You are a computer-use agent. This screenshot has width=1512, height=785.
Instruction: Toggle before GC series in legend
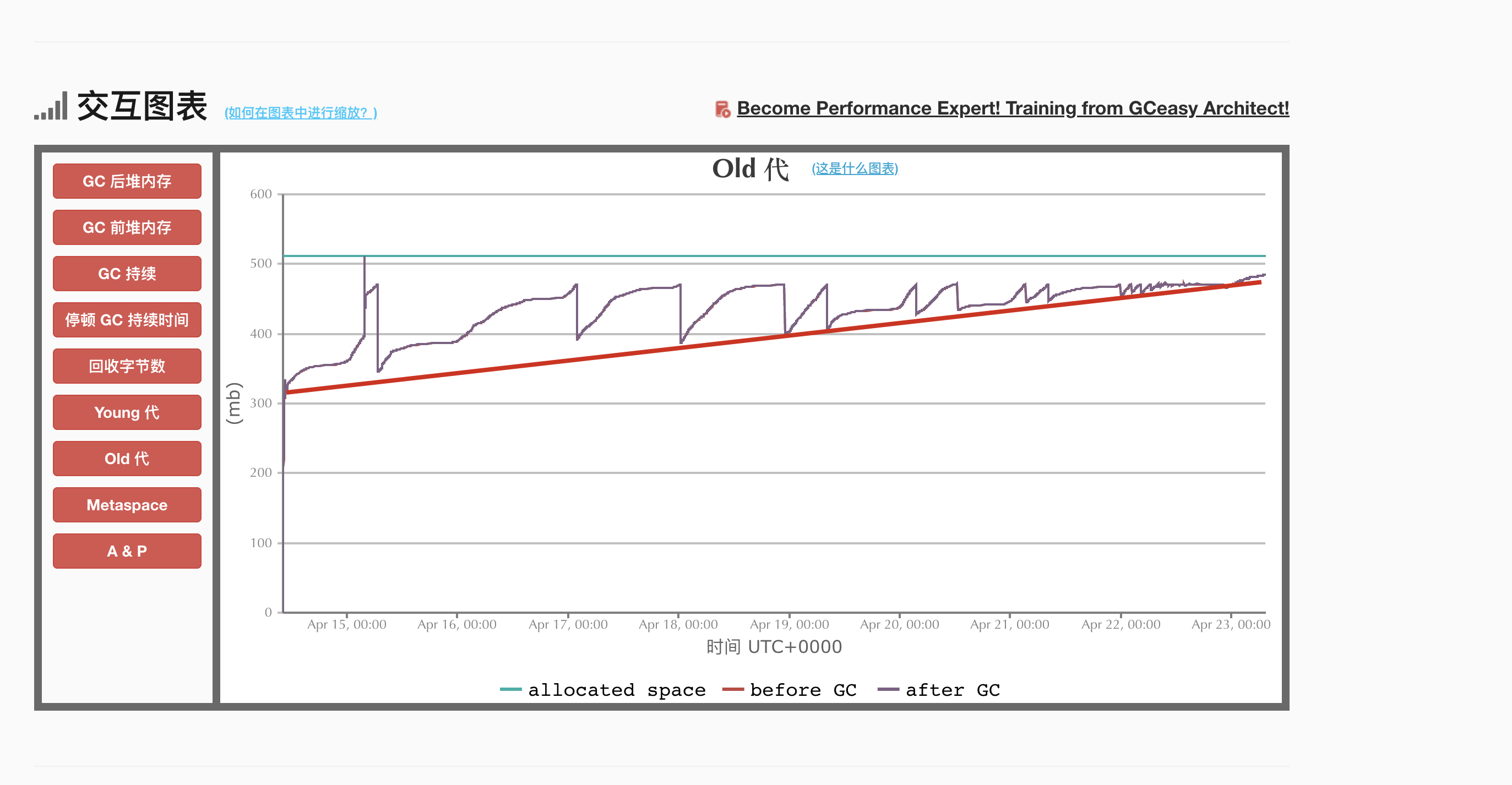[803, 690]
